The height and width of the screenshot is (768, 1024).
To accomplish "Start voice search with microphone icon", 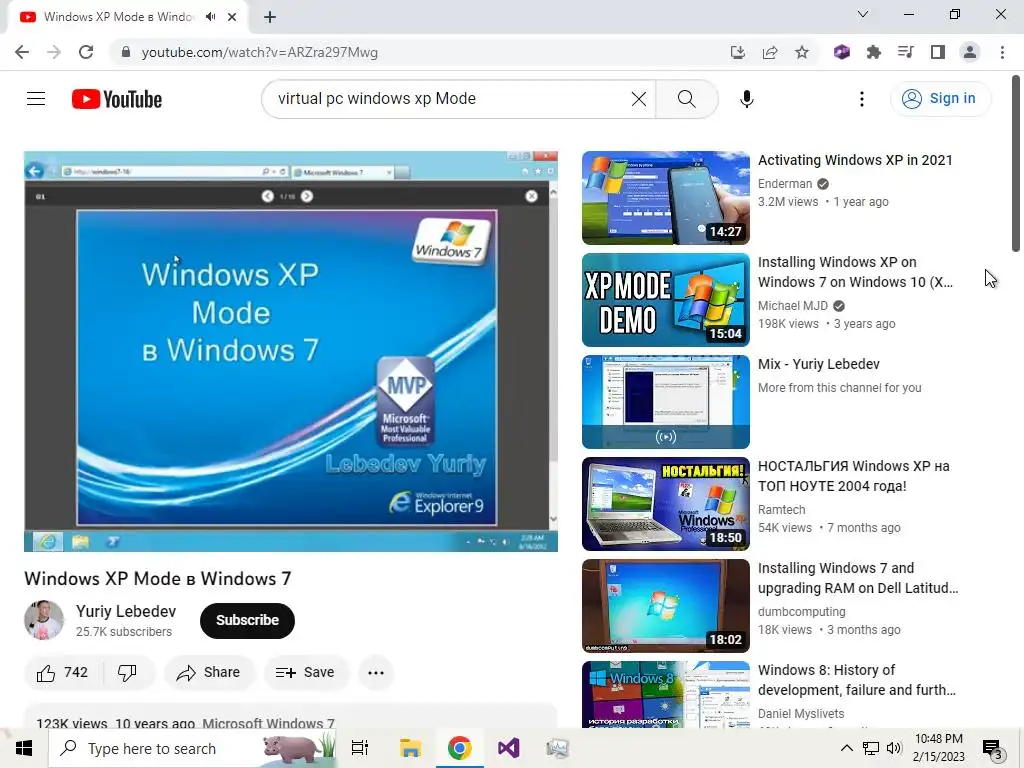I will point(746,99).
